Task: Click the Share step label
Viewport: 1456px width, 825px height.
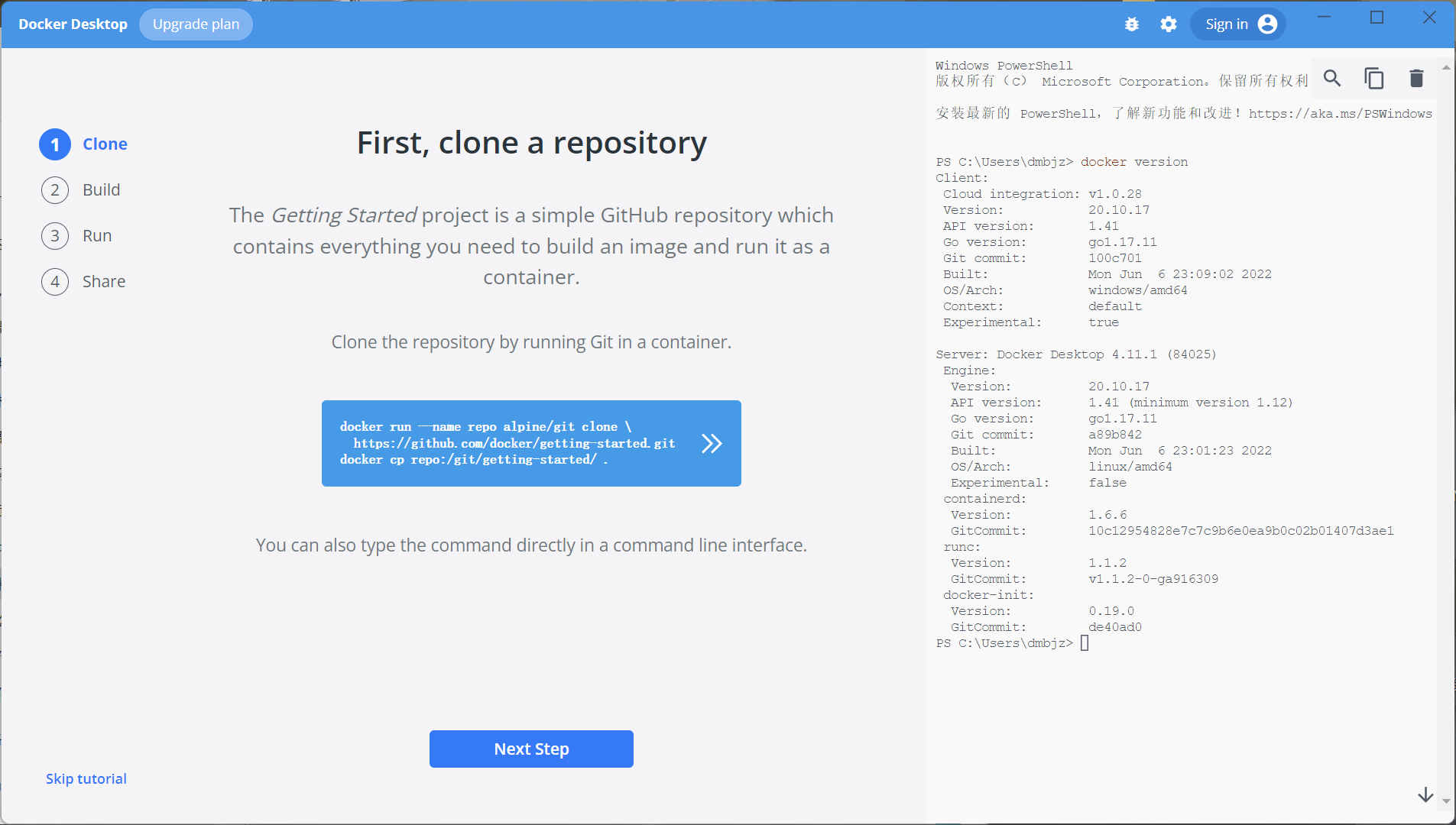Action: pos(104,282)
